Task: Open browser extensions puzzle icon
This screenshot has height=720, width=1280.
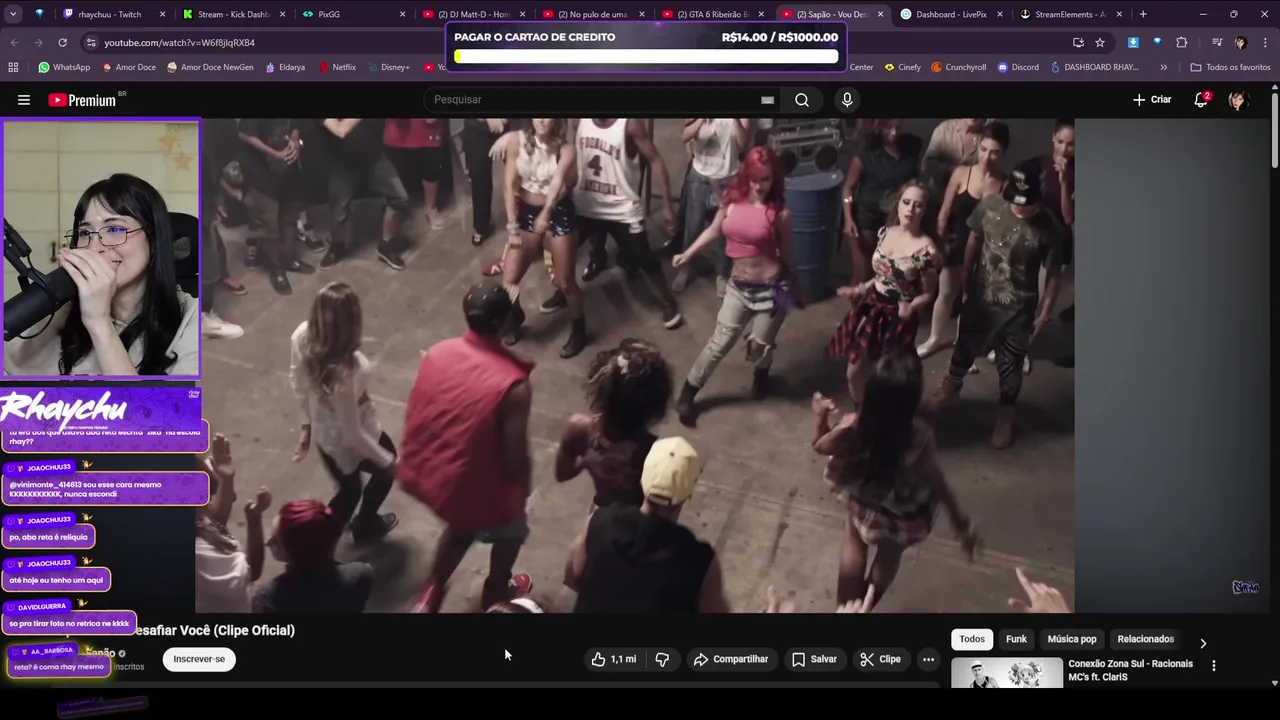Action: coord(1182,43)
